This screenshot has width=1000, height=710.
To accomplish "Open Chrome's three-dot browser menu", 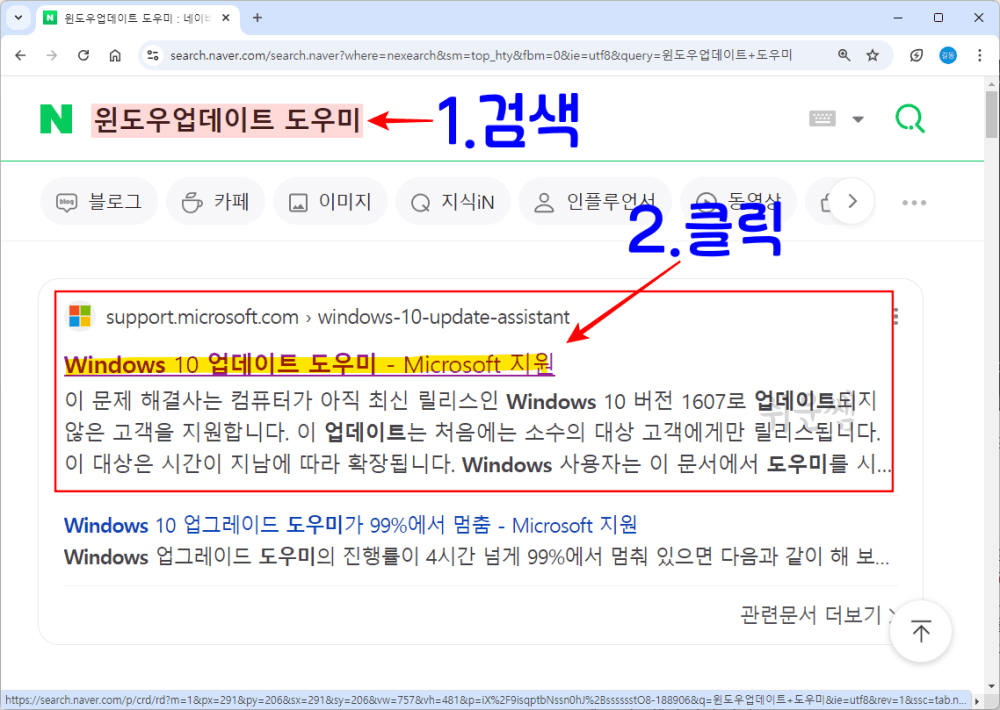I will click(x=979, y=55).
